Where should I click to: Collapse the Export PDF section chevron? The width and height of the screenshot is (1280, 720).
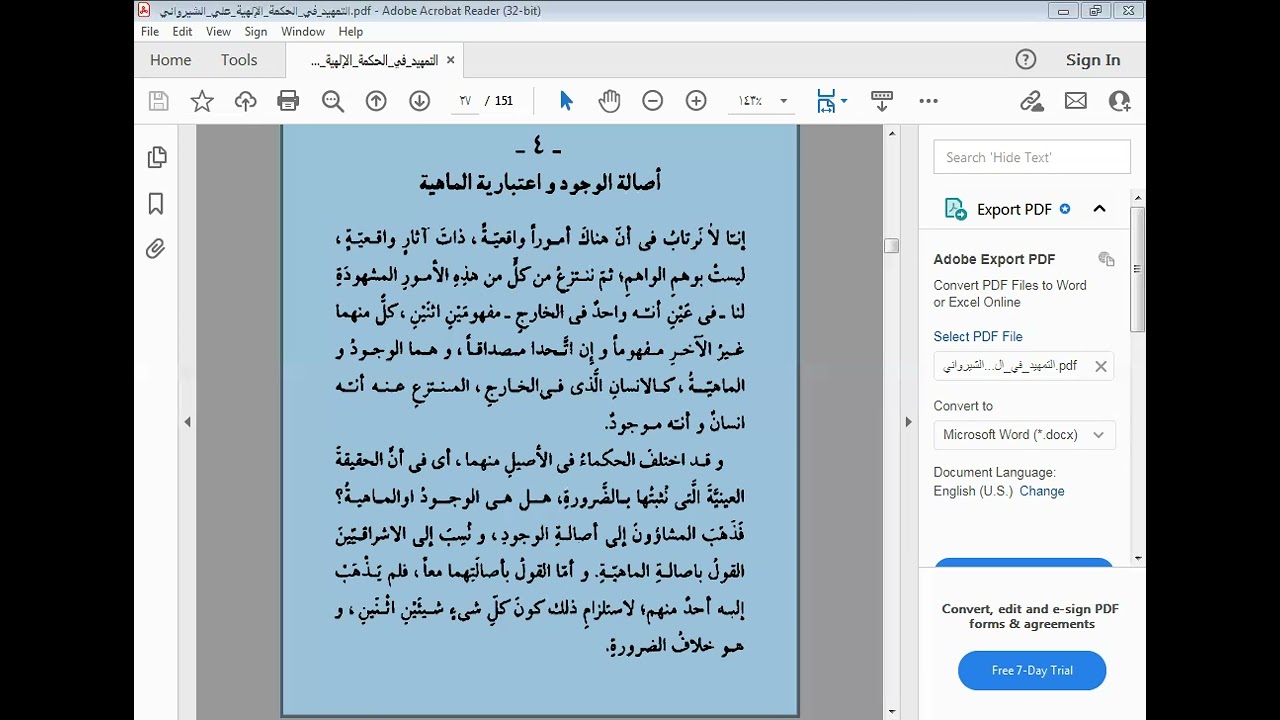coord(1099,209)
